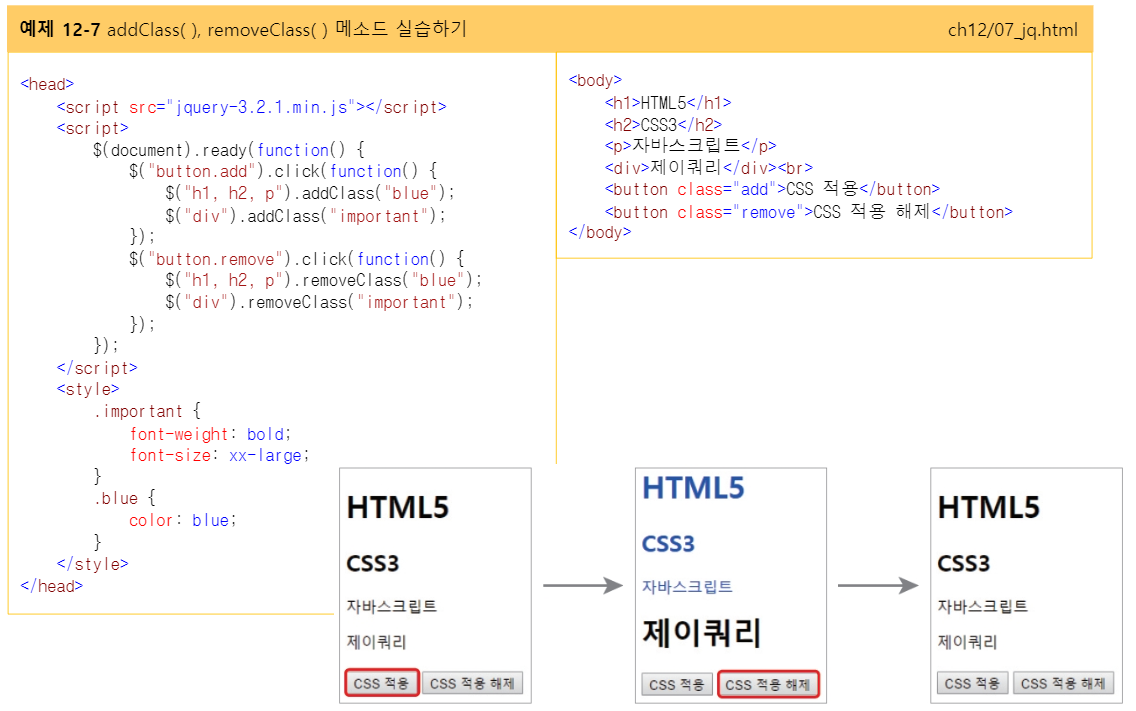Click the button class="remove" code line
The image size is (1136, 711).
[809, 212]
